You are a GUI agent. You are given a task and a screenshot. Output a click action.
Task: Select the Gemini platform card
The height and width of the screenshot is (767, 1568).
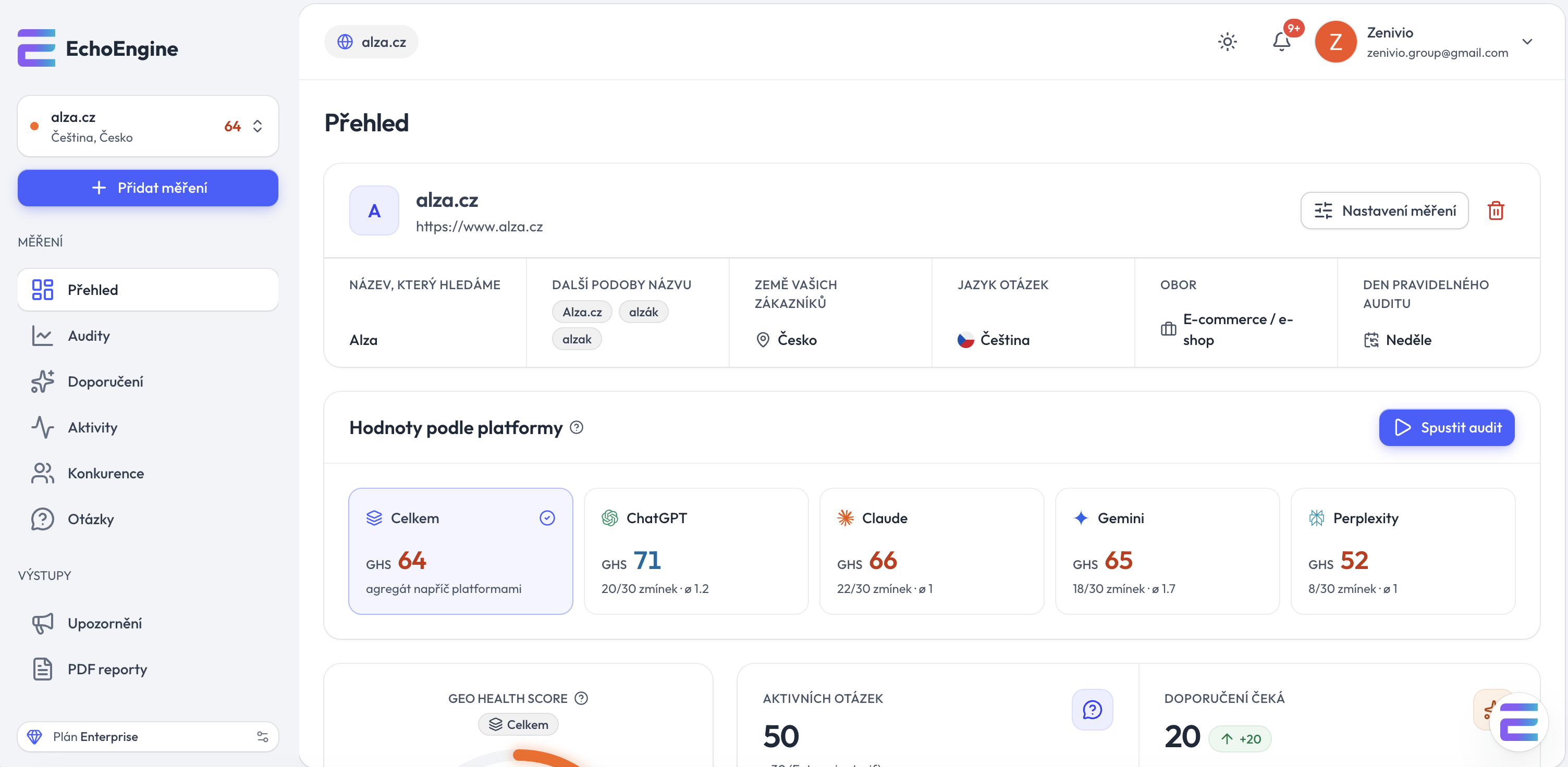click(1167, 551)
